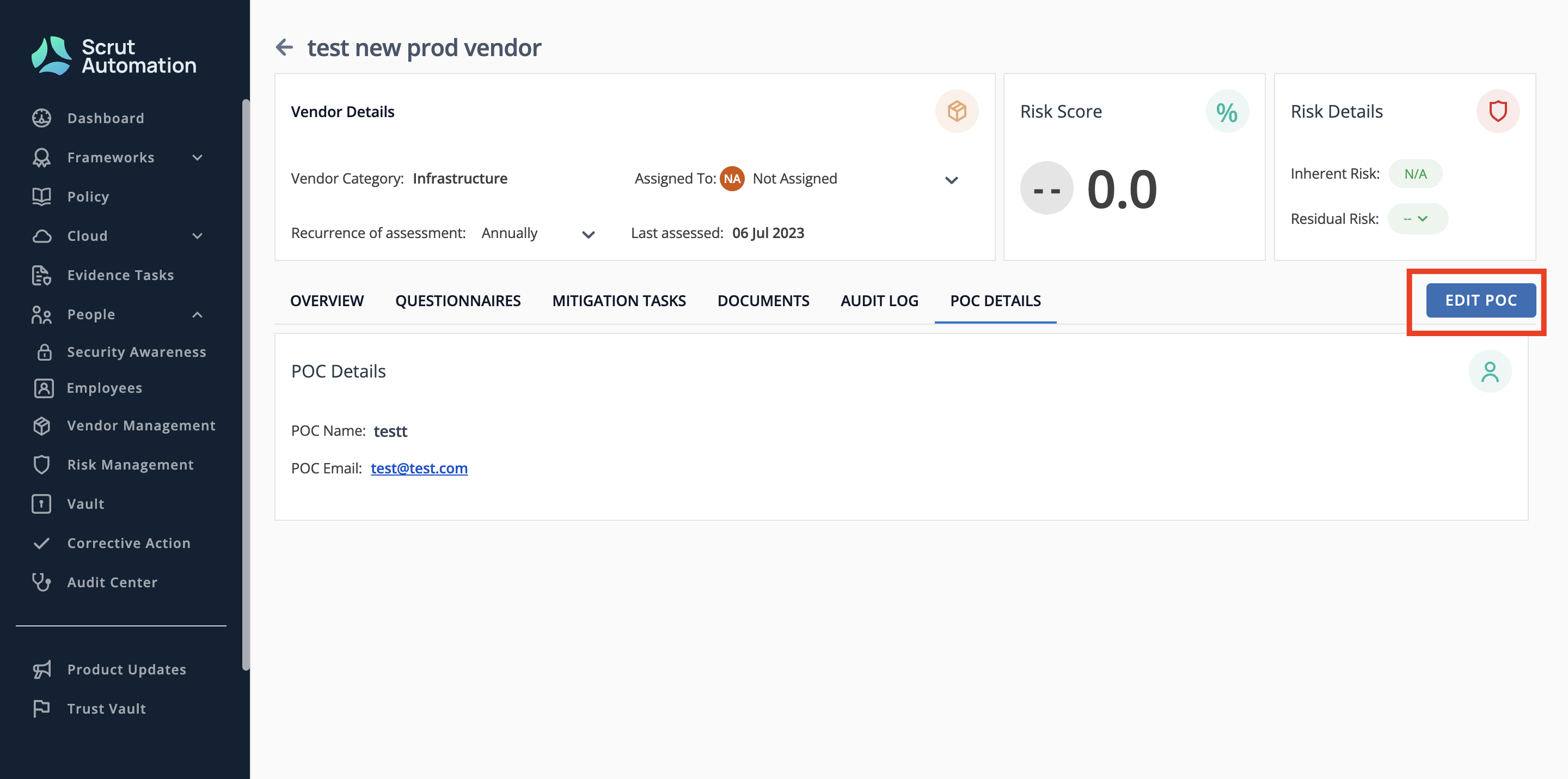Open the Residual Risk dropdown

[x=1418, y=218]
